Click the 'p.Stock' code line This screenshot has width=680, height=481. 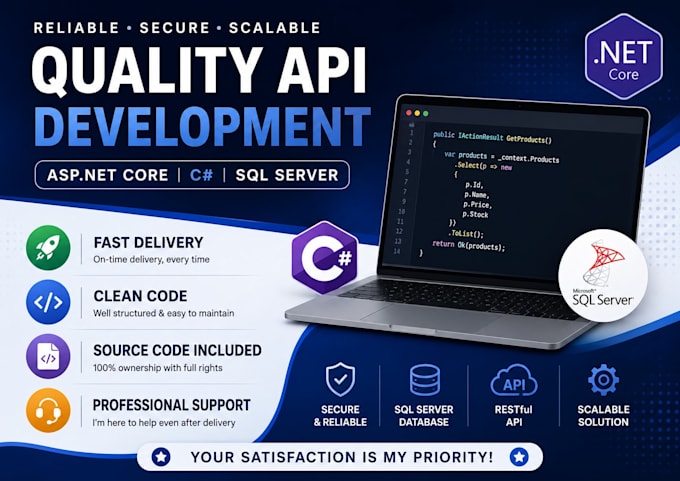point(475,214)
